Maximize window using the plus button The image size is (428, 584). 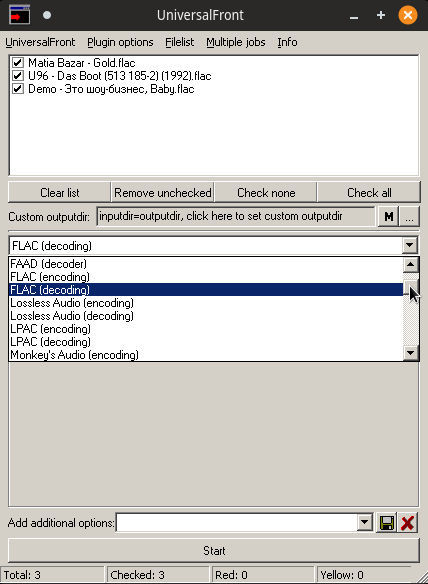pyautogui.click(x=381, y=15)
